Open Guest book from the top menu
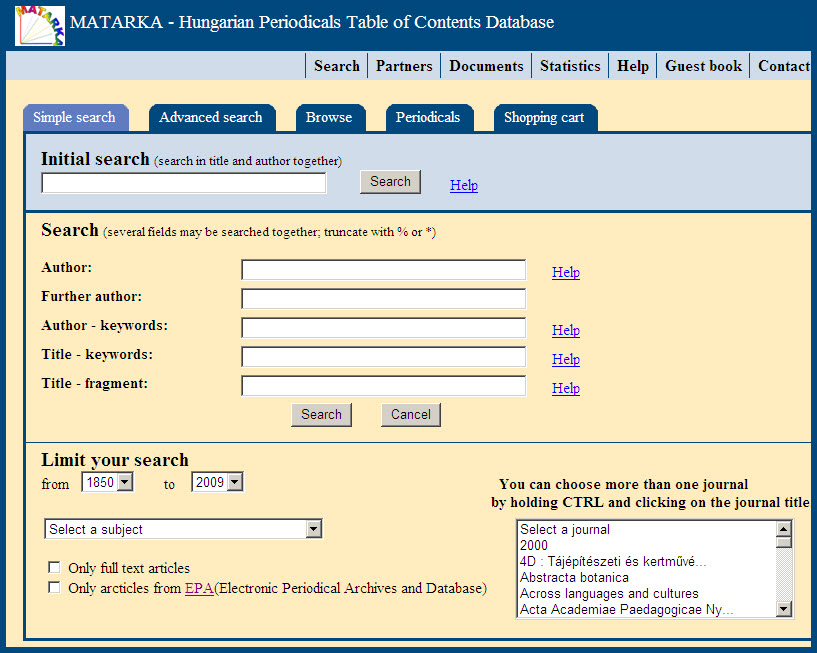This screenshot has width=817, height=653. (703, 66)
